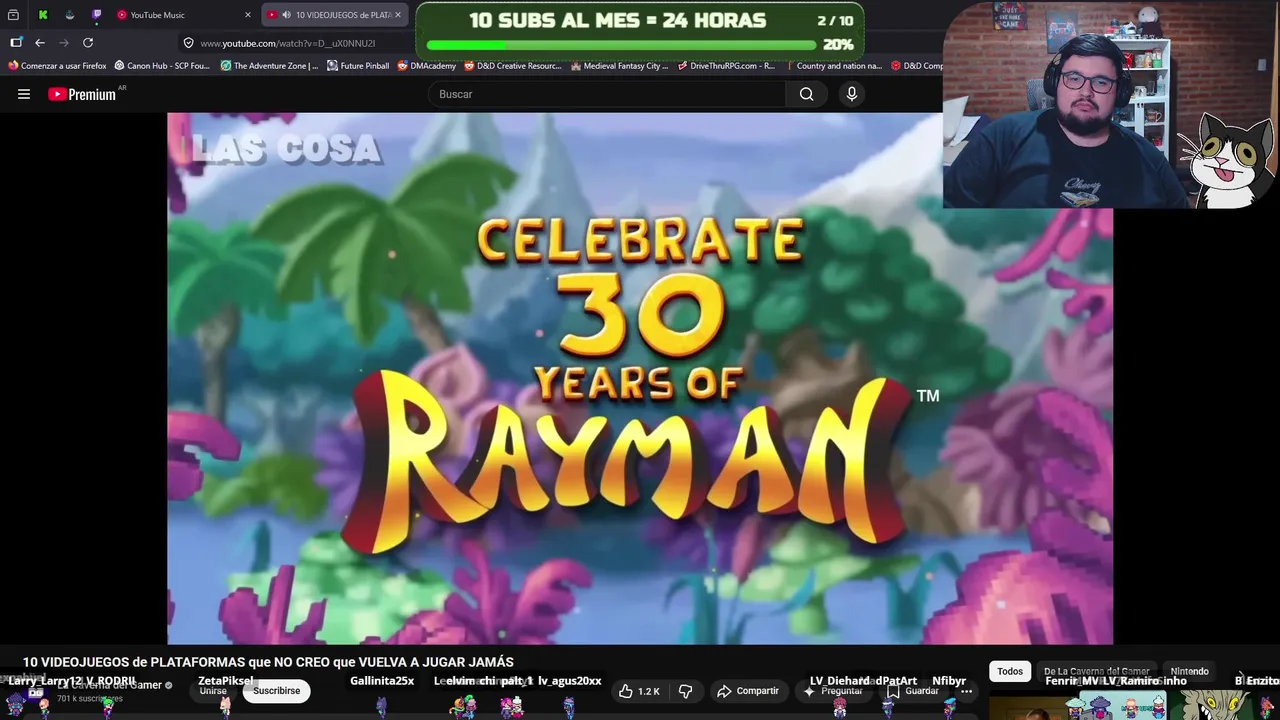
Task: Go back with browser back arrow
Action: 40,43
